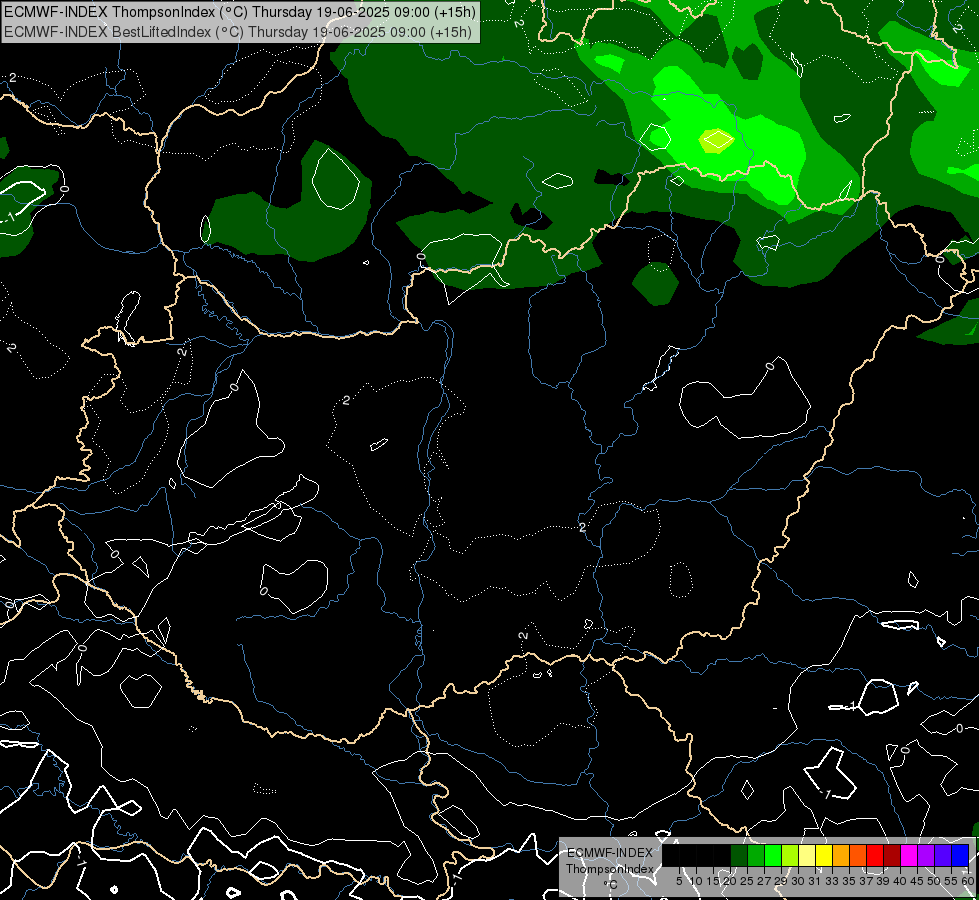Click legend tick label '39'
This screenshot has width=979, height=900.
click(883, 881)
